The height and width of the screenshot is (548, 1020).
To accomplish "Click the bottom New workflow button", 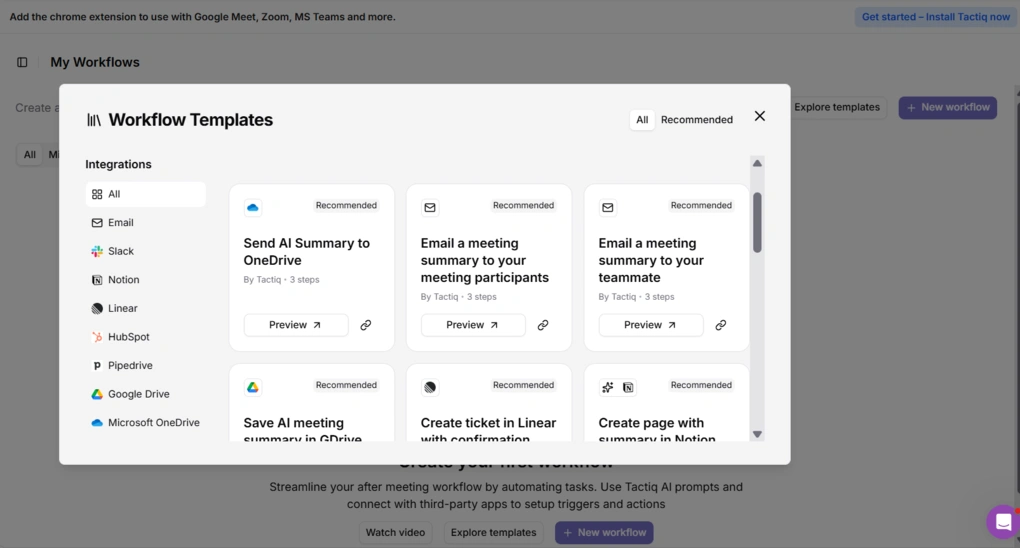I will click(x=604, y=532).
